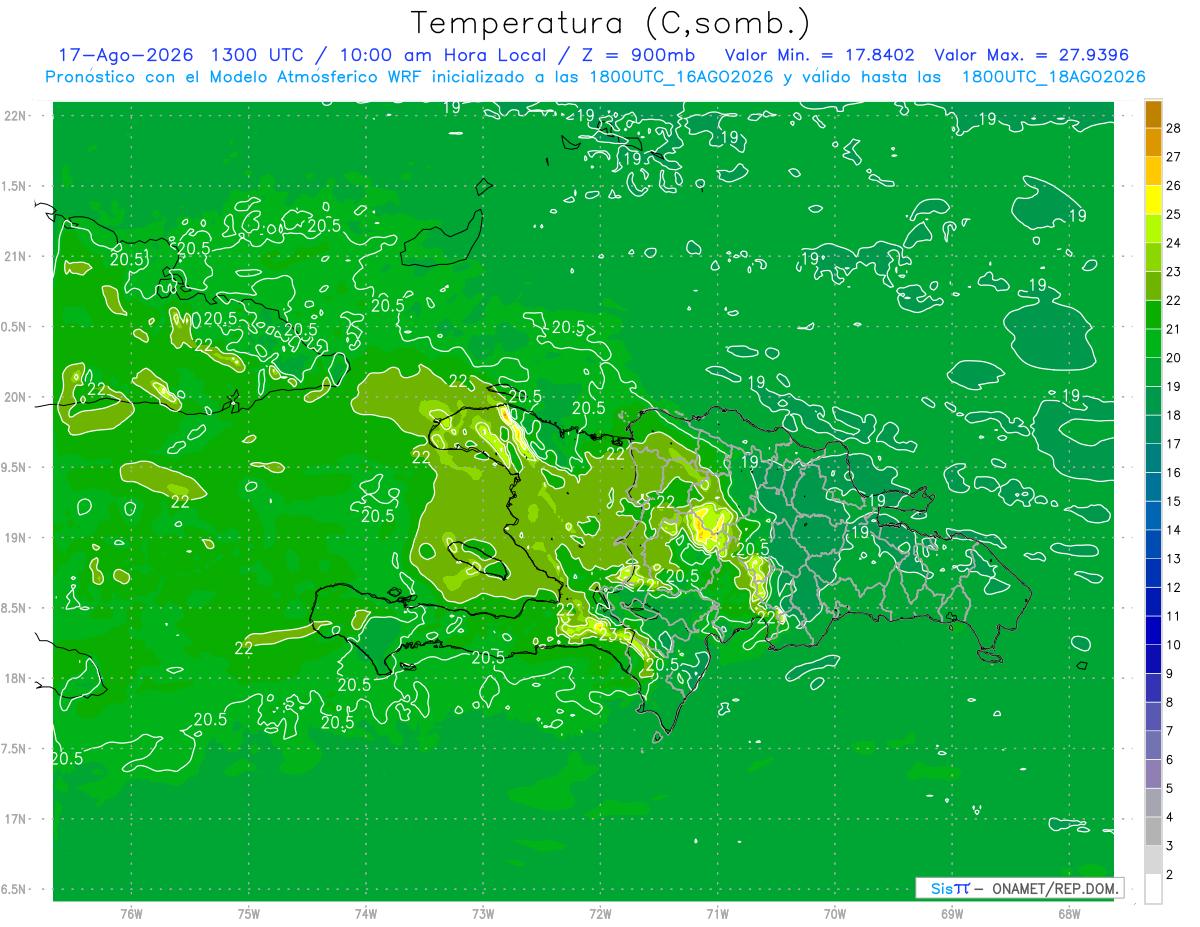Click the deep blue swatch between 10 and 11

pos(1153,631)
